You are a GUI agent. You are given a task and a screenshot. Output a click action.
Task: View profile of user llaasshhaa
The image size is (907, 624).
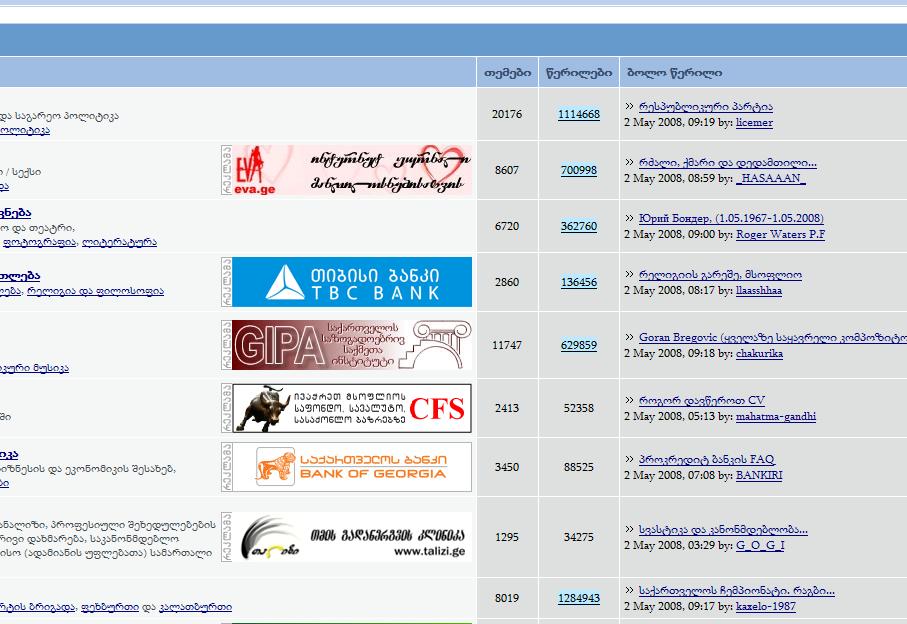click(x=759, y=291)
